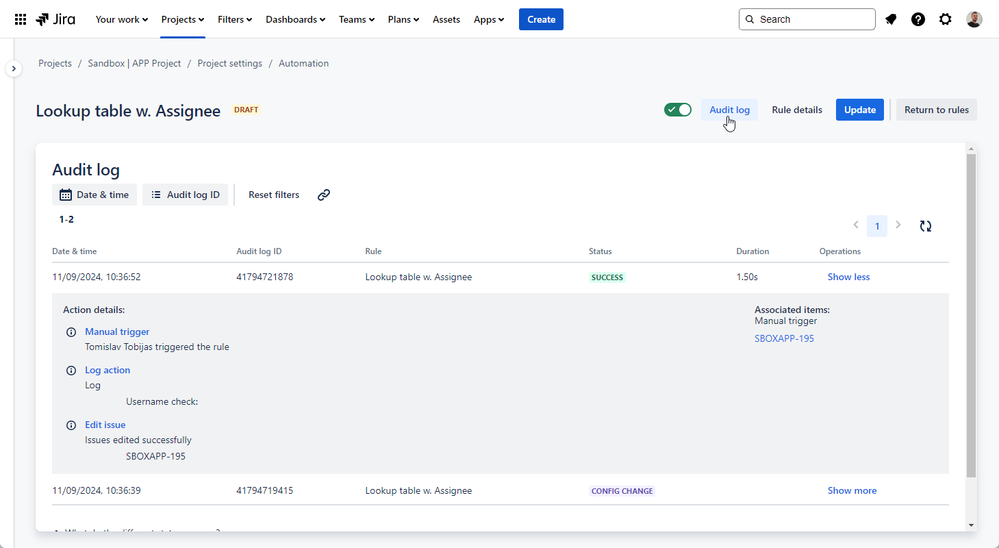The height and width of the screenshot is (548, 999).
Task: Open the Log action link
Action: [x=108, y=370]
